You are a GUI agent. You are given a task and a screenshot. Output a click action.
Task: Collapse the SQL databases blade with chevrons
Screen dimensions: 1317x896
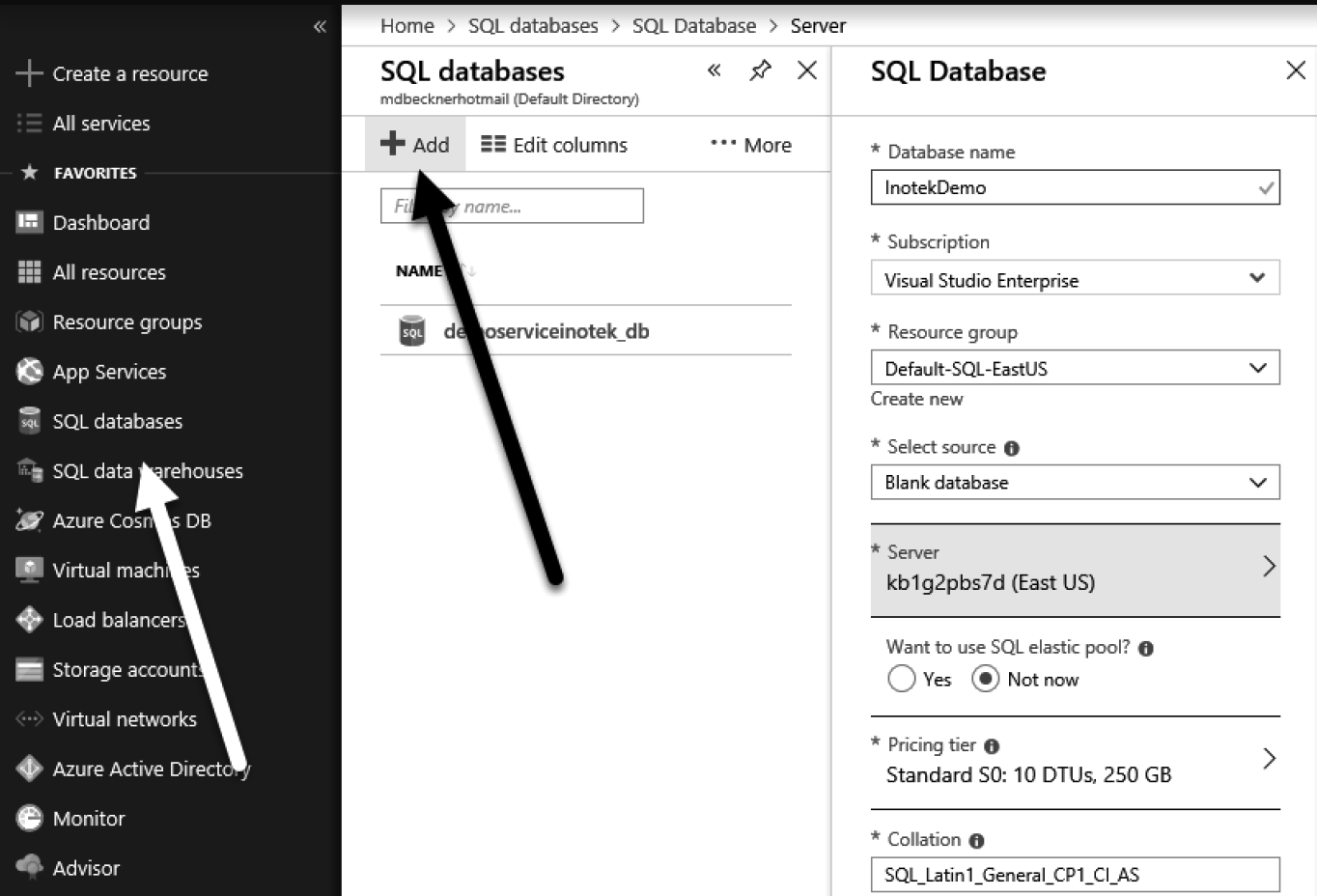point(714,70)
